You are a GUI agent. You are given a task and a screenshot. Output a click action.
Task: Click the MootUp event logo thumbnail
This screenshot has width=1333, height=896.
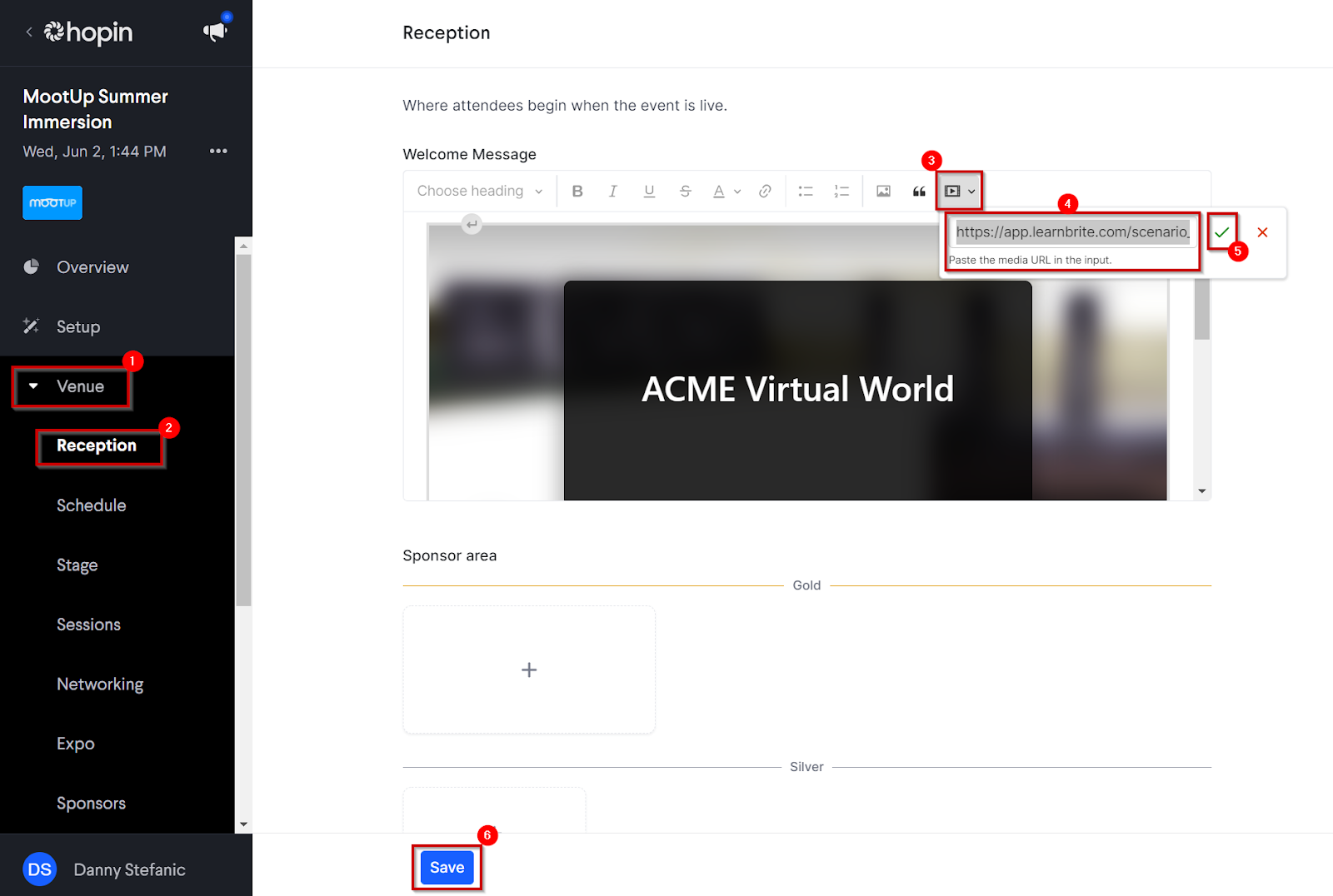tap(52, 202)
